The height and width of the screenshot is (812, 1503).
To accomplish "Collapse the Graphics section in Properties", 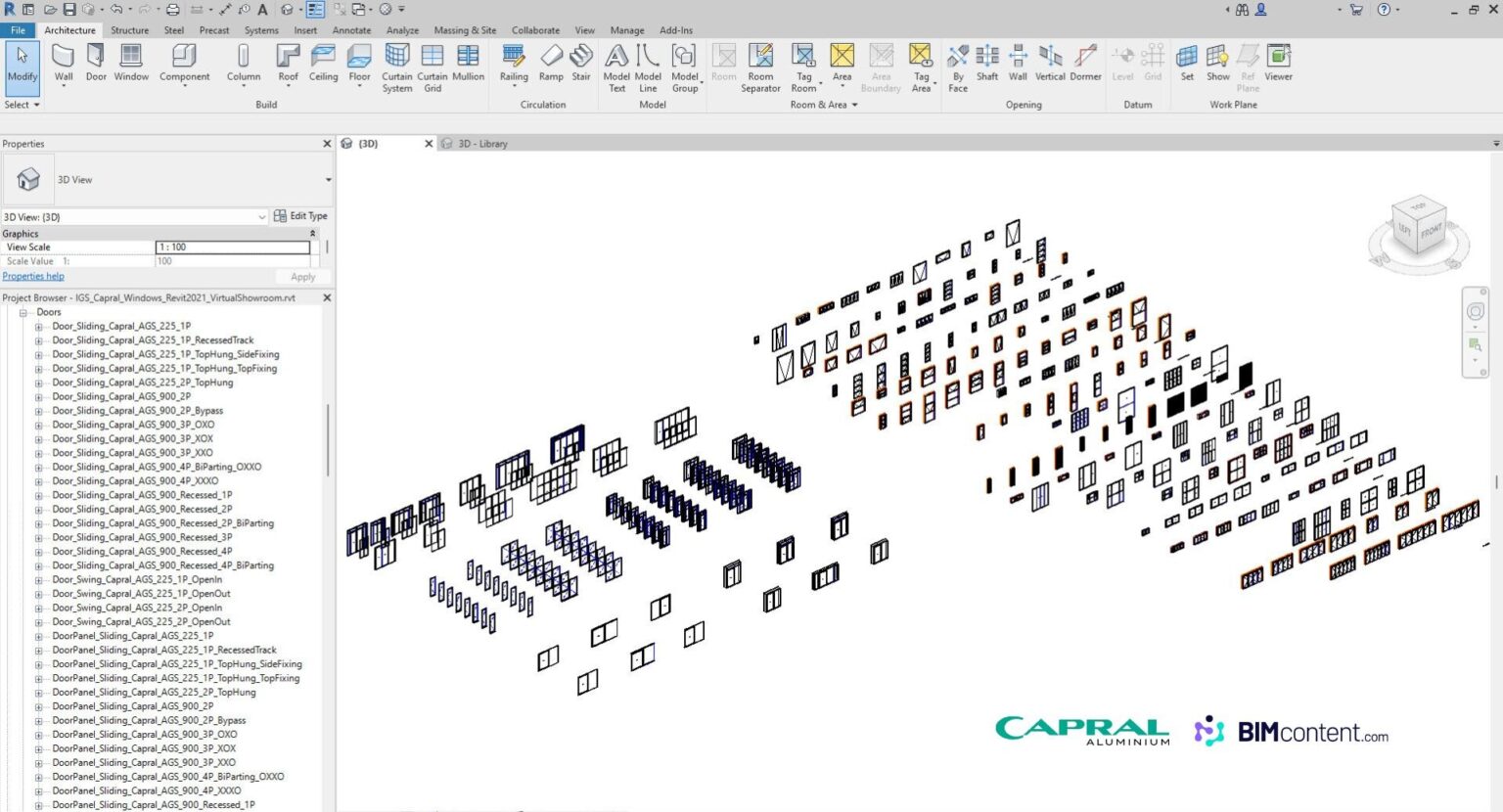I will 311,233.
